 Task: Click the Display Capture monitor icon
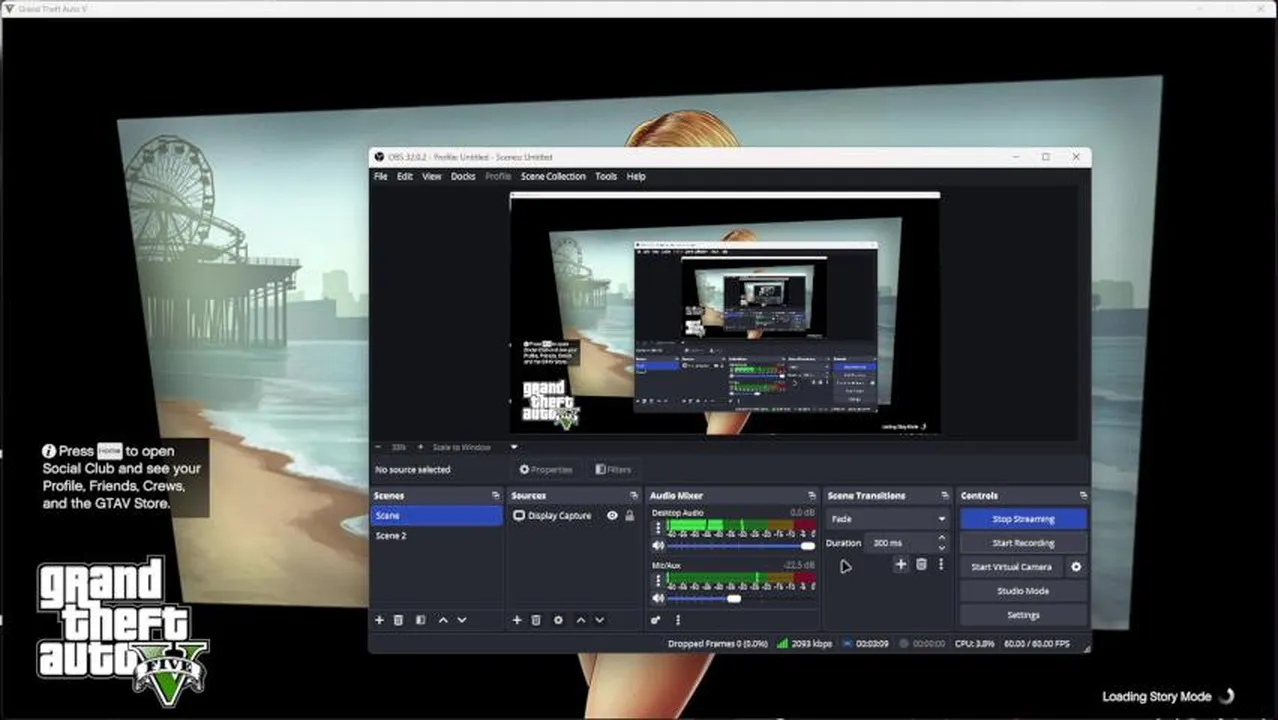519,516
